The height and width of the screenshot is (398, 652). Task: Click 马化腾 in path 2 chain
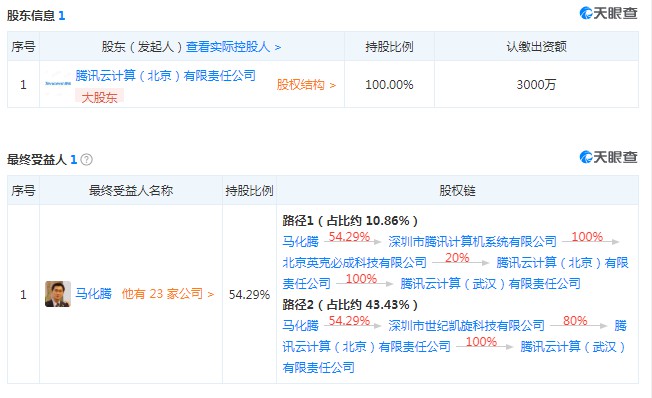coord(300,325)
